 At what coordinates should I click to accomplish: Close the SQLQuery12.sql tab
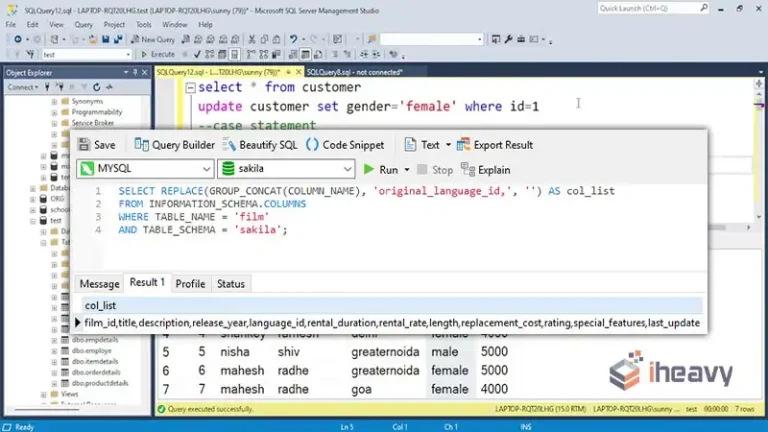(298, 72)
